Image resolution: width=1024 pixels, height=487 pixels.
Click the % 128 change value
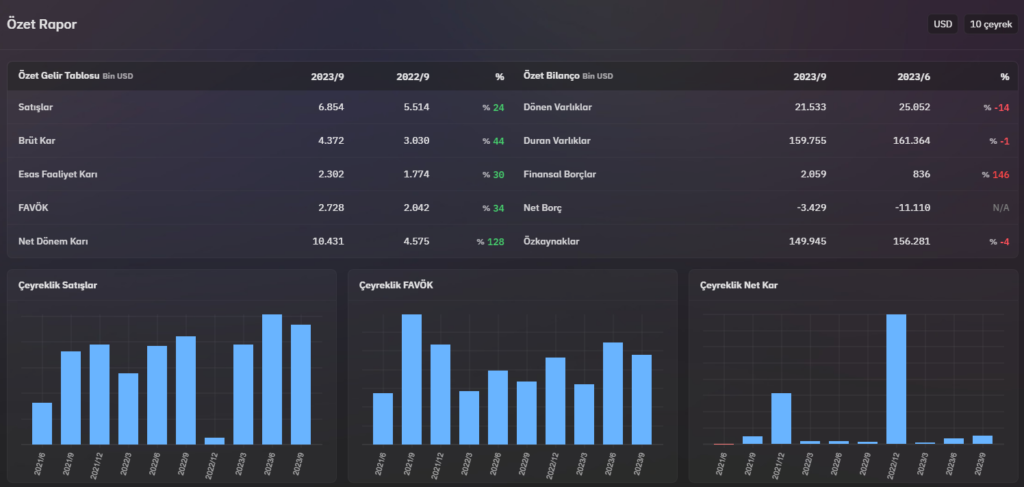click(490, 242)
